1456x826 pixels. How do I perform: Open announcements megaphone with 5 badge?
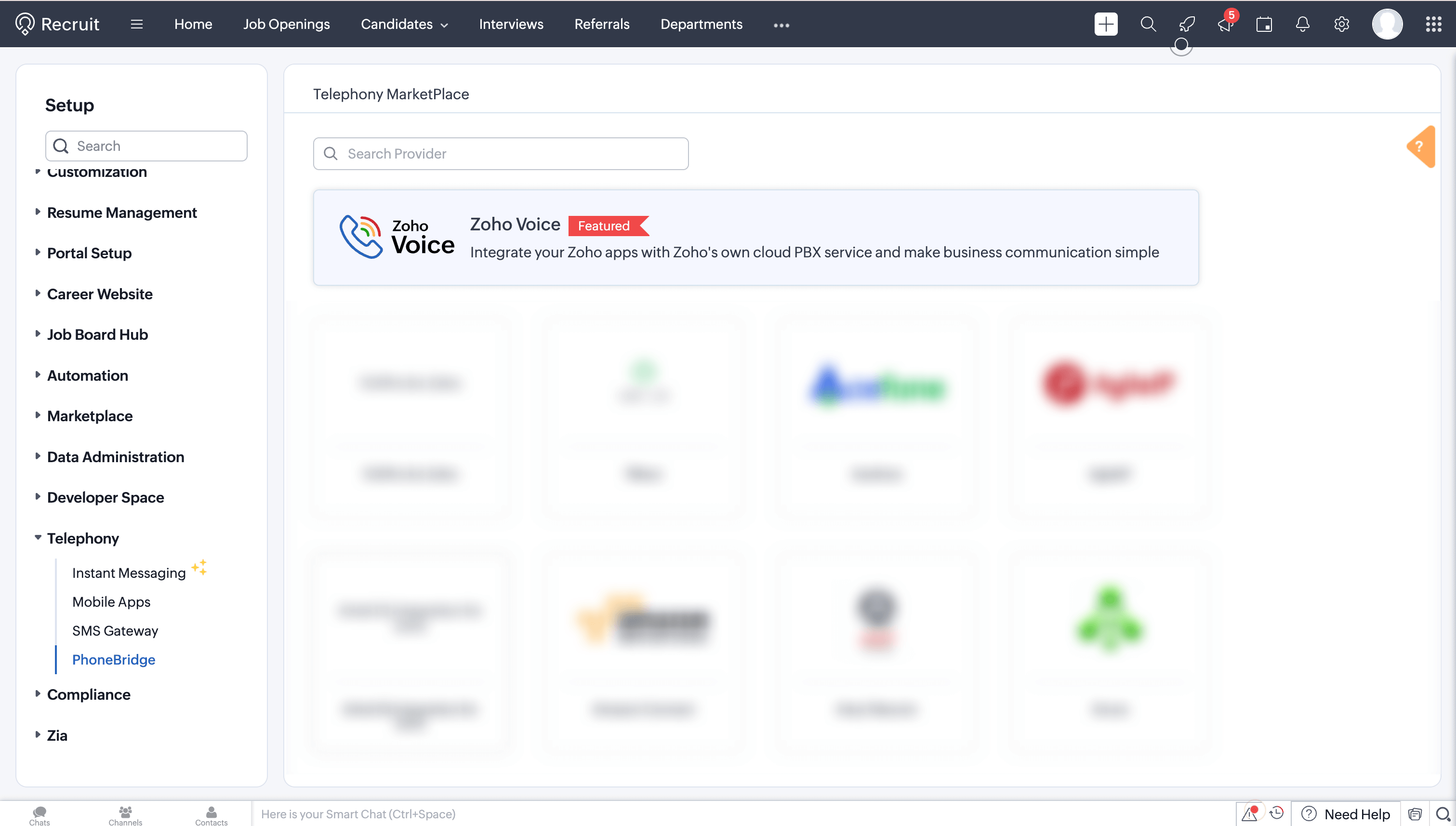tap(1225, 24)
